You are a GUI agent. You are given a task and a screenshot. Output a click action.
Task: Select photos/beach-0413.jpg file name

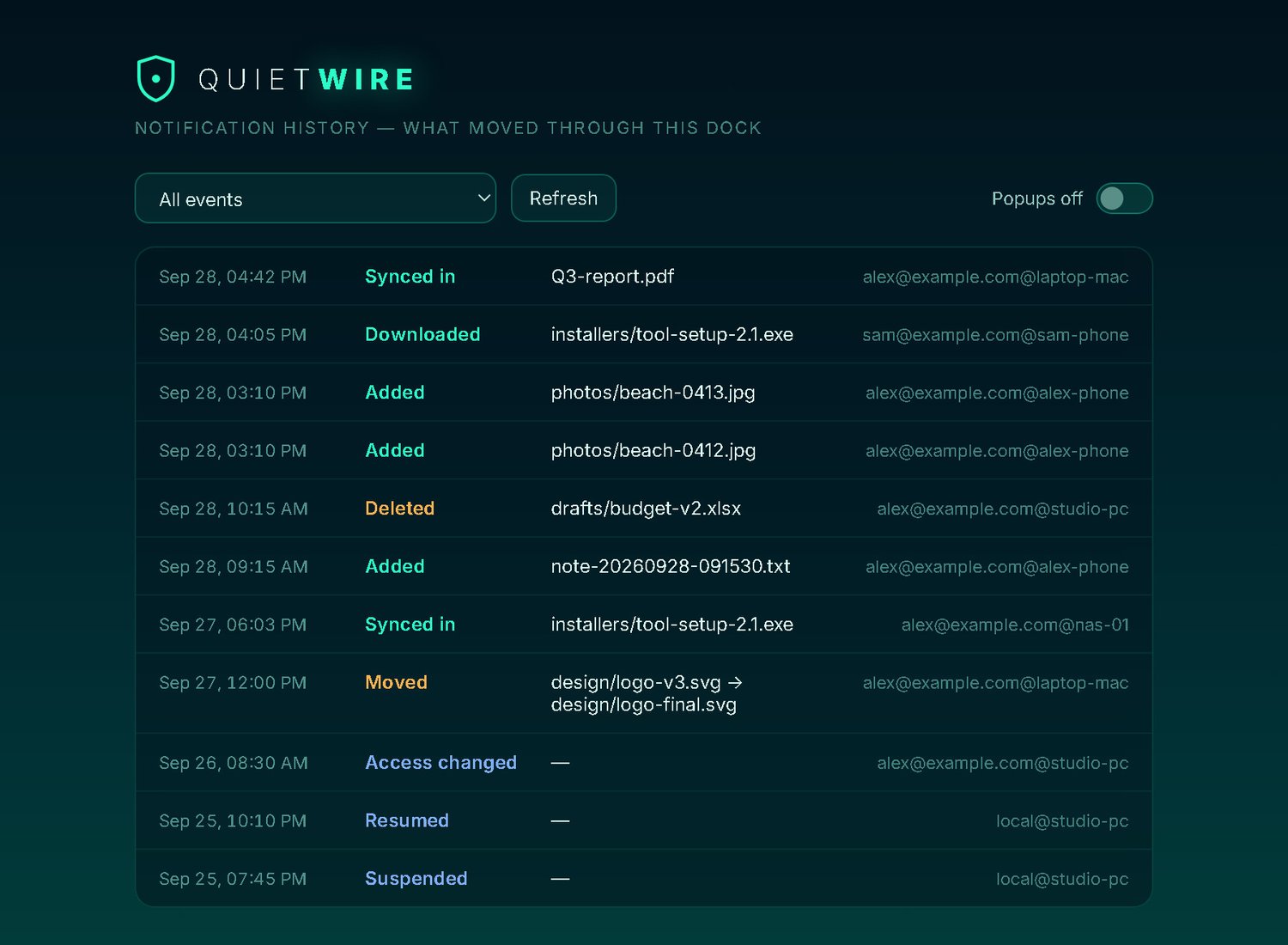(653, 393)
